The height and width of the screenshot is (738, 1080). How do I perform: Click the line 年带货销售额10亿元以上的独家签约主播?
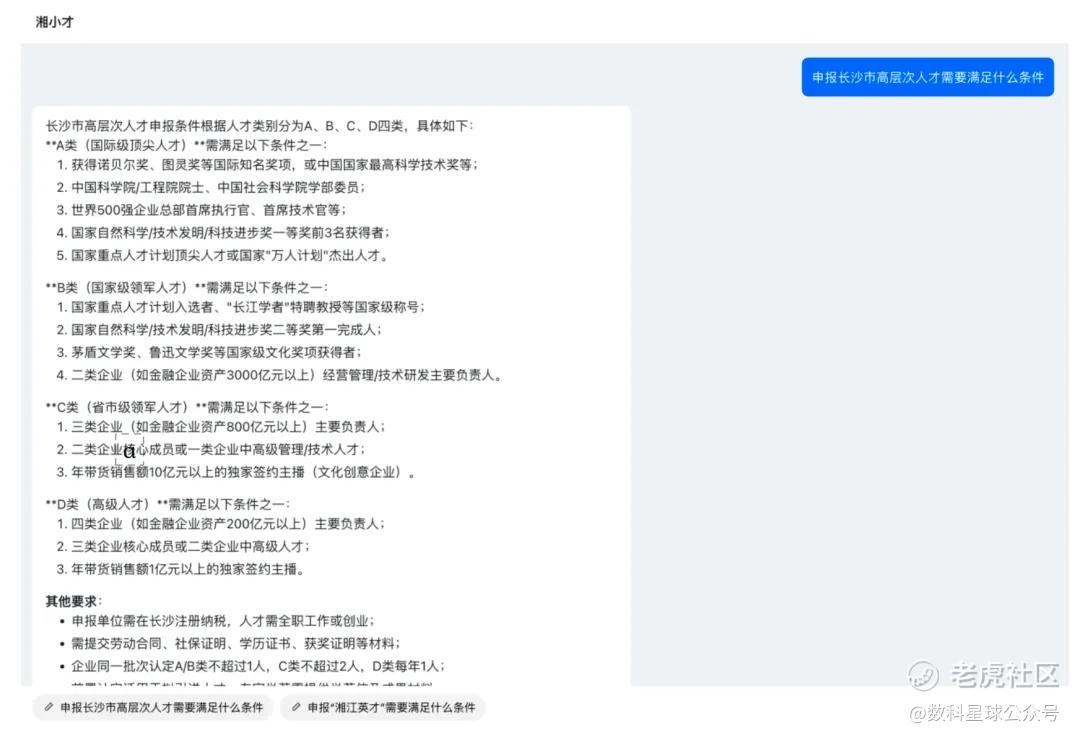(236, 473)
